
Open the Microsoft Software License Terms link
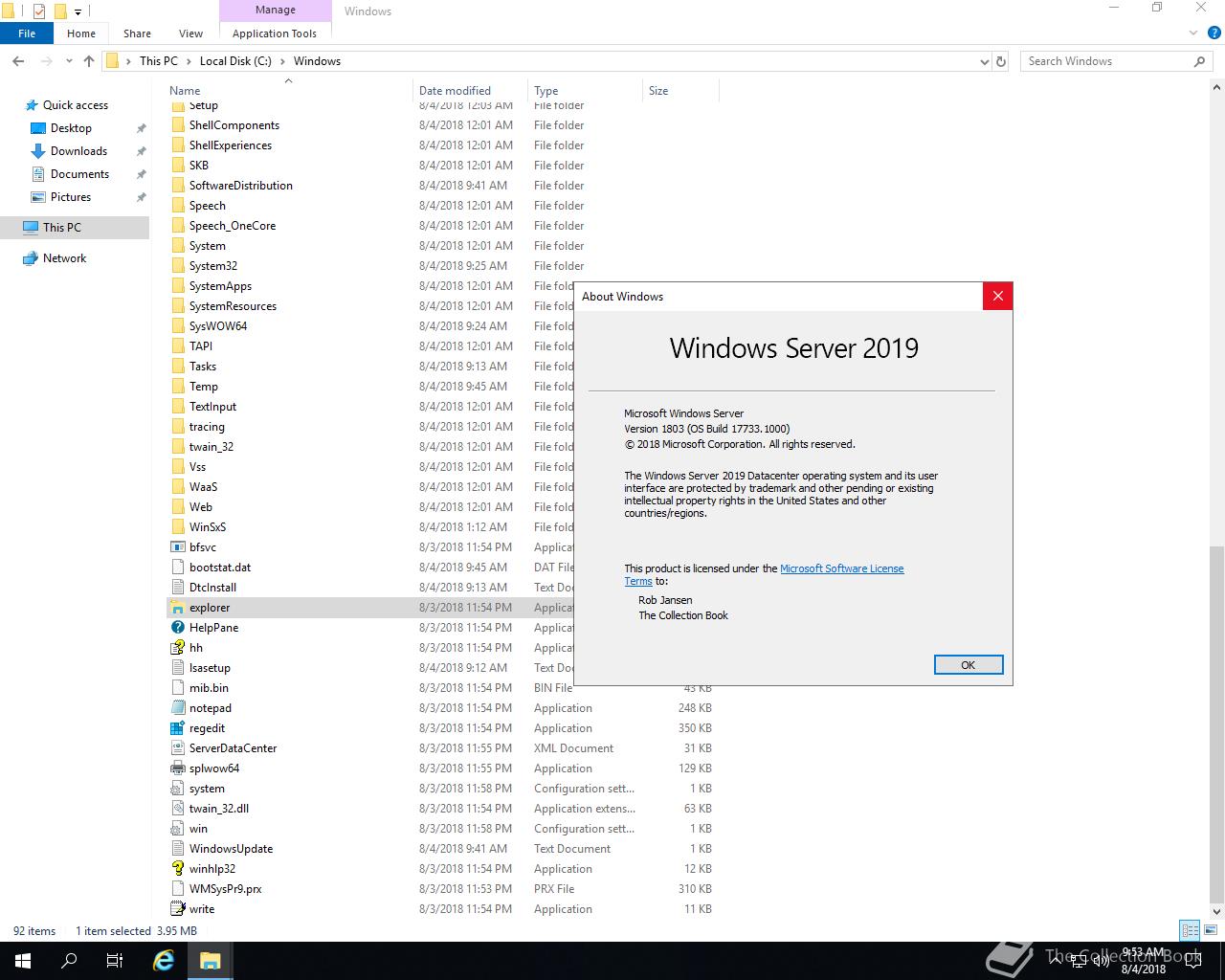[x=842, y=568]
